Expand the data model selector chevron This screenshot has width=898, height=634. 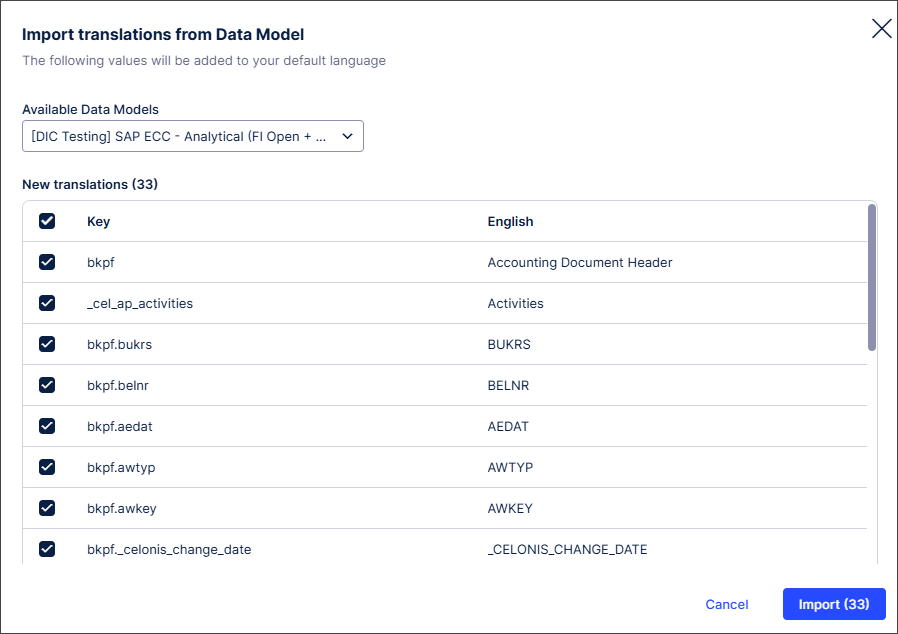346,135
